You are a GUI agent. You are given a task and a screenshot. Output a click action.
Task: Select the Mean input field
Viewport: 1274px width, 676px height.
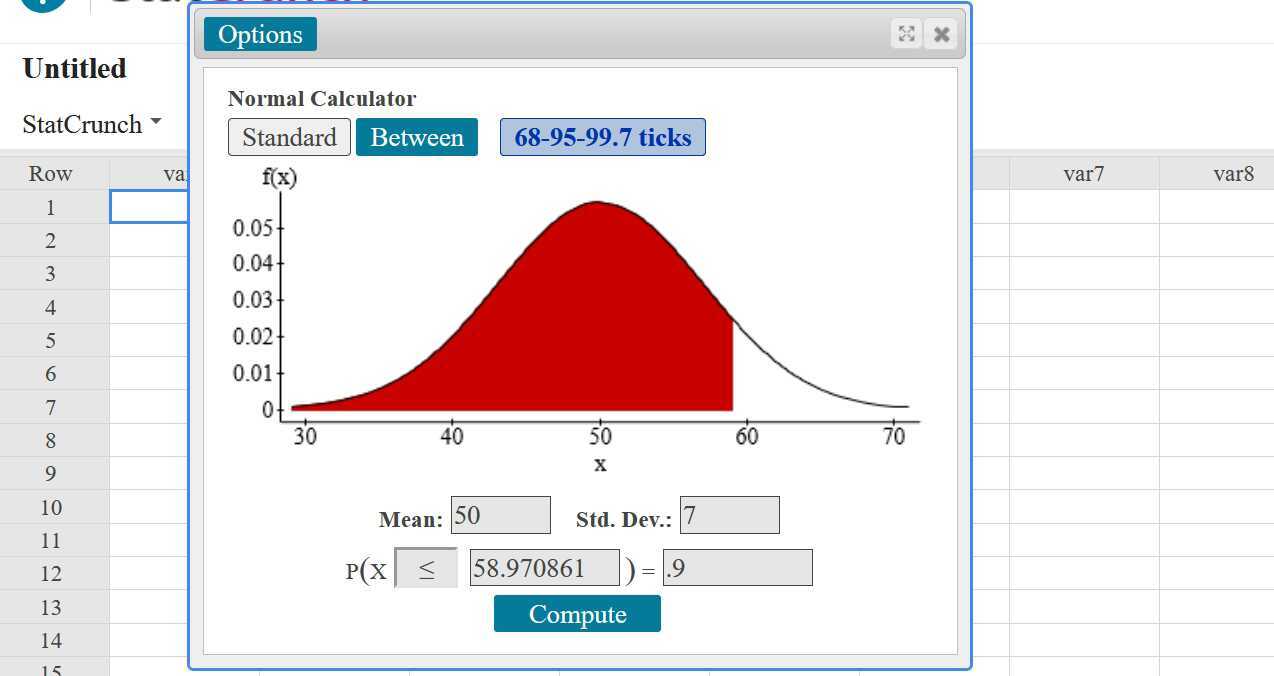point(500,514)
